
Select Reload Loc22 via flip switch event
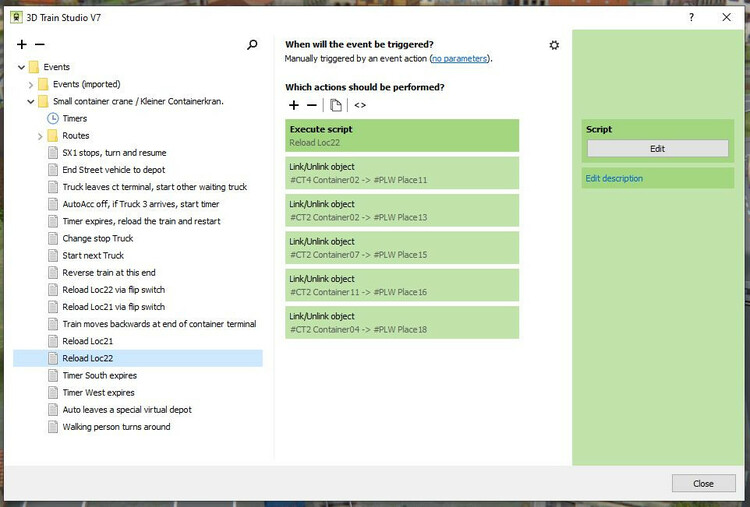coord(113,290)
